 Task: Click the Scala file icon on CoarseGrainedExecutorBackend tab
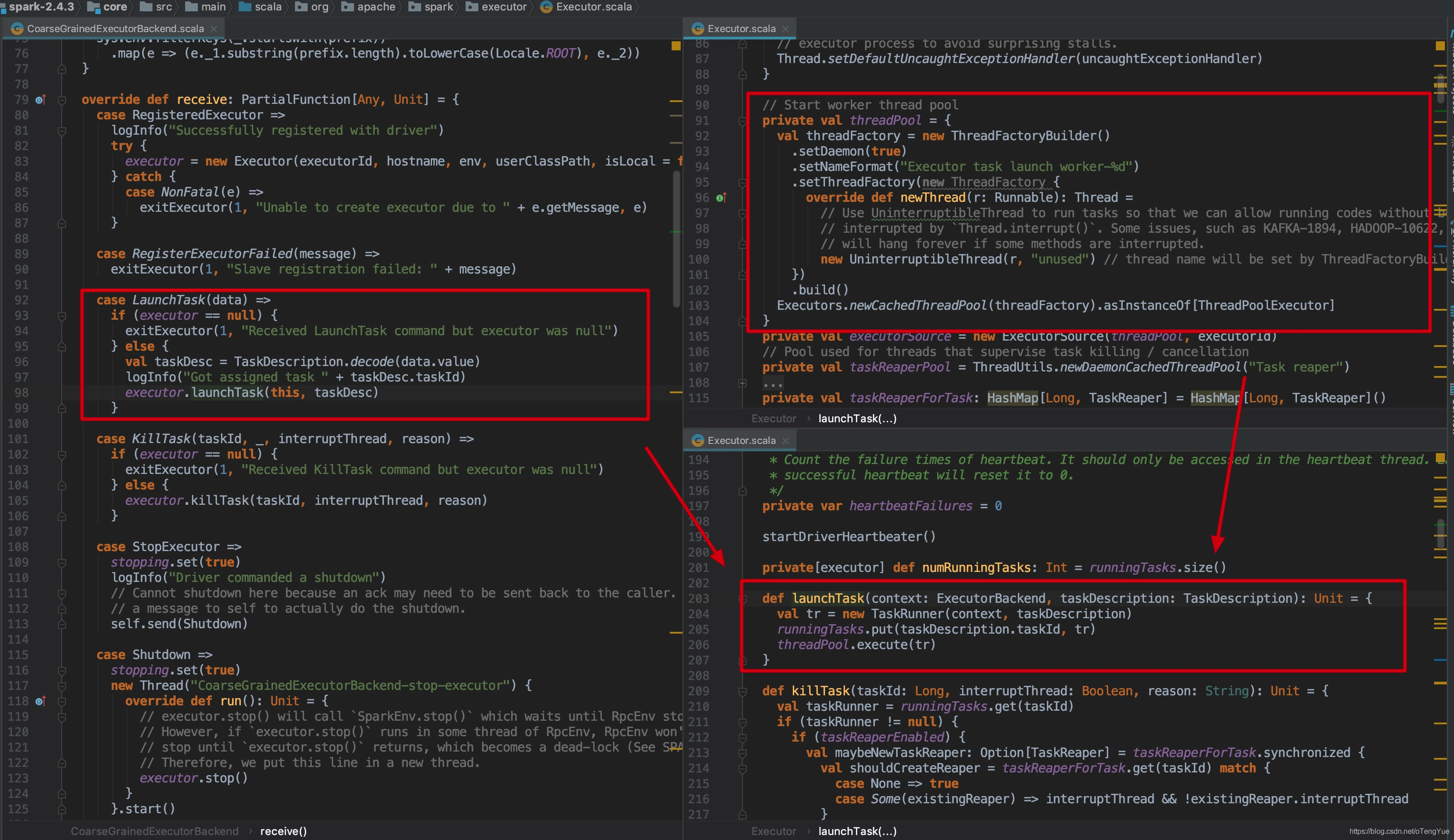(17, 28)
